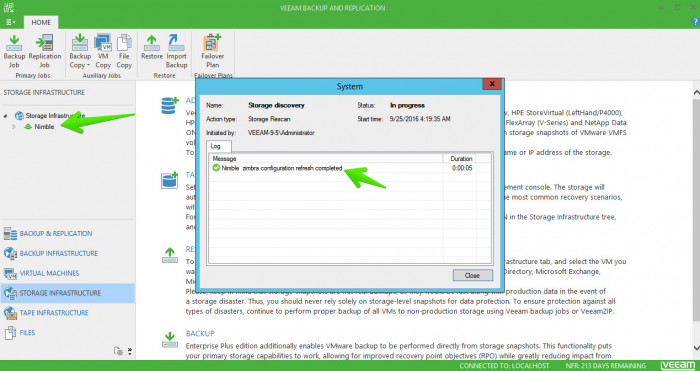
Task: Open Files view
Action: click(x=27, y=333)
